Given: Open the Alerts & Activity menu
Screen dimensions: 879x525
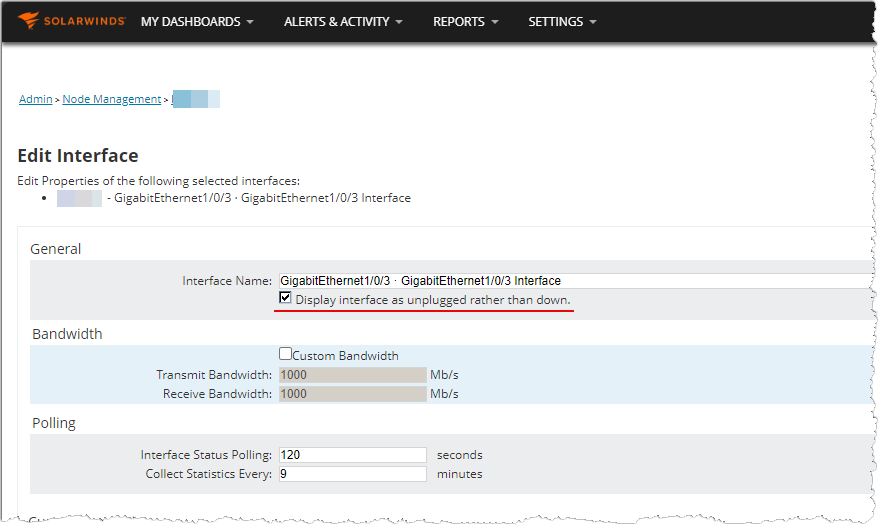Looking at the screenshot, I should coord(343,22).
